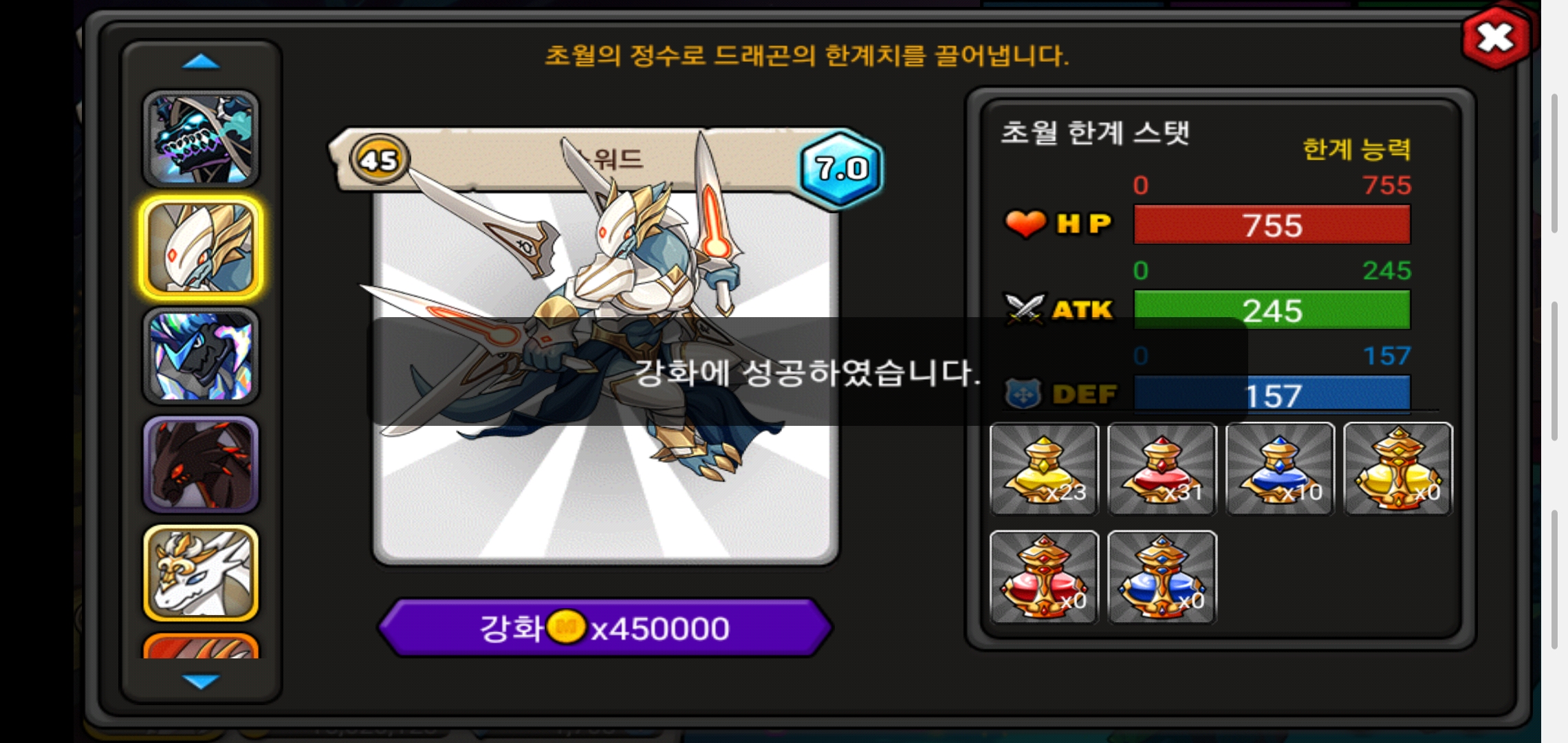Choose the white gold-crested dragon portrait
This screenshot has width=1568, height=743.
[x=201, y=573]
